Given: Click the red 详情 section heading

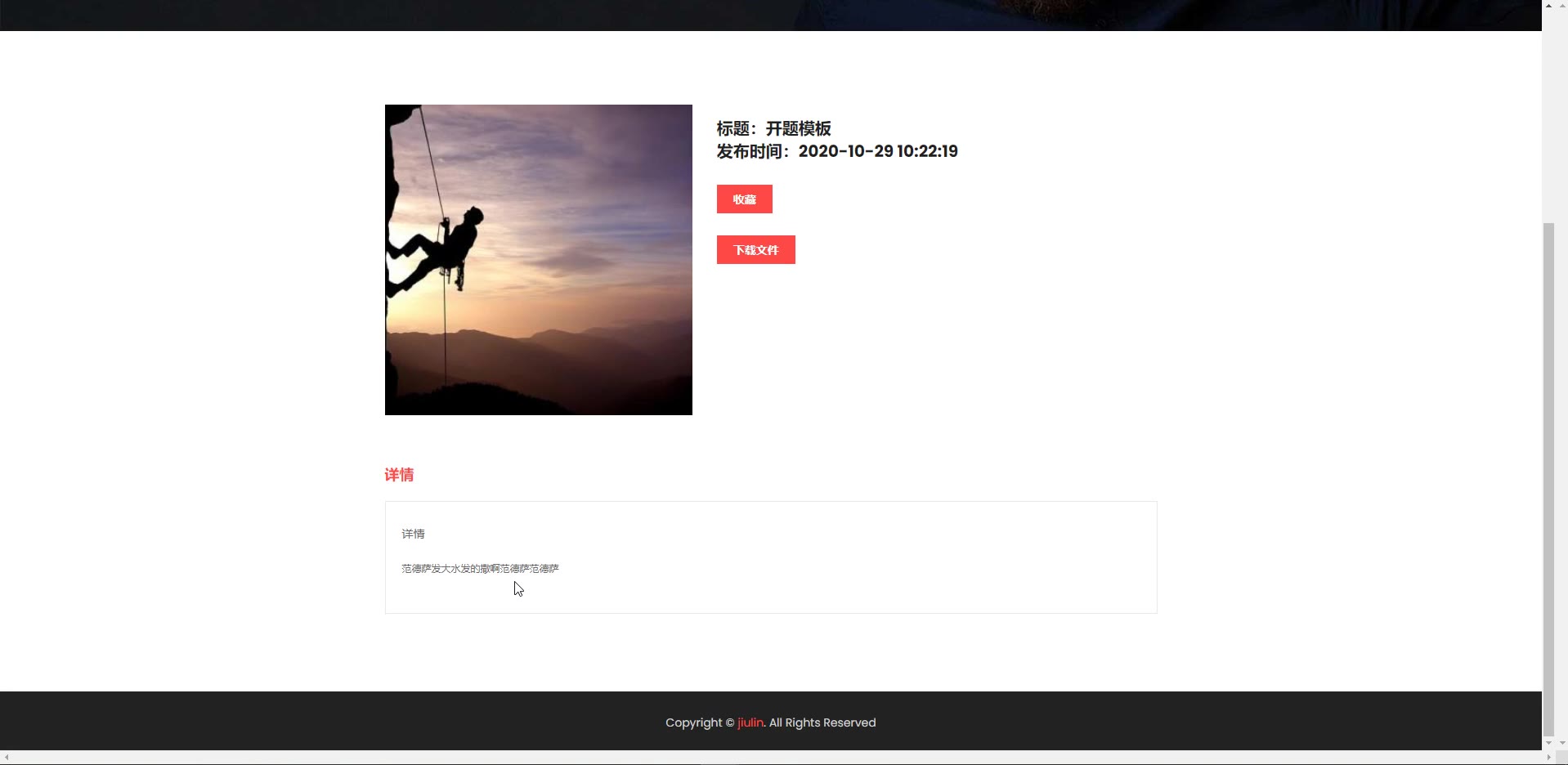Looking at the screenshot, I should (x=399, y=475).
